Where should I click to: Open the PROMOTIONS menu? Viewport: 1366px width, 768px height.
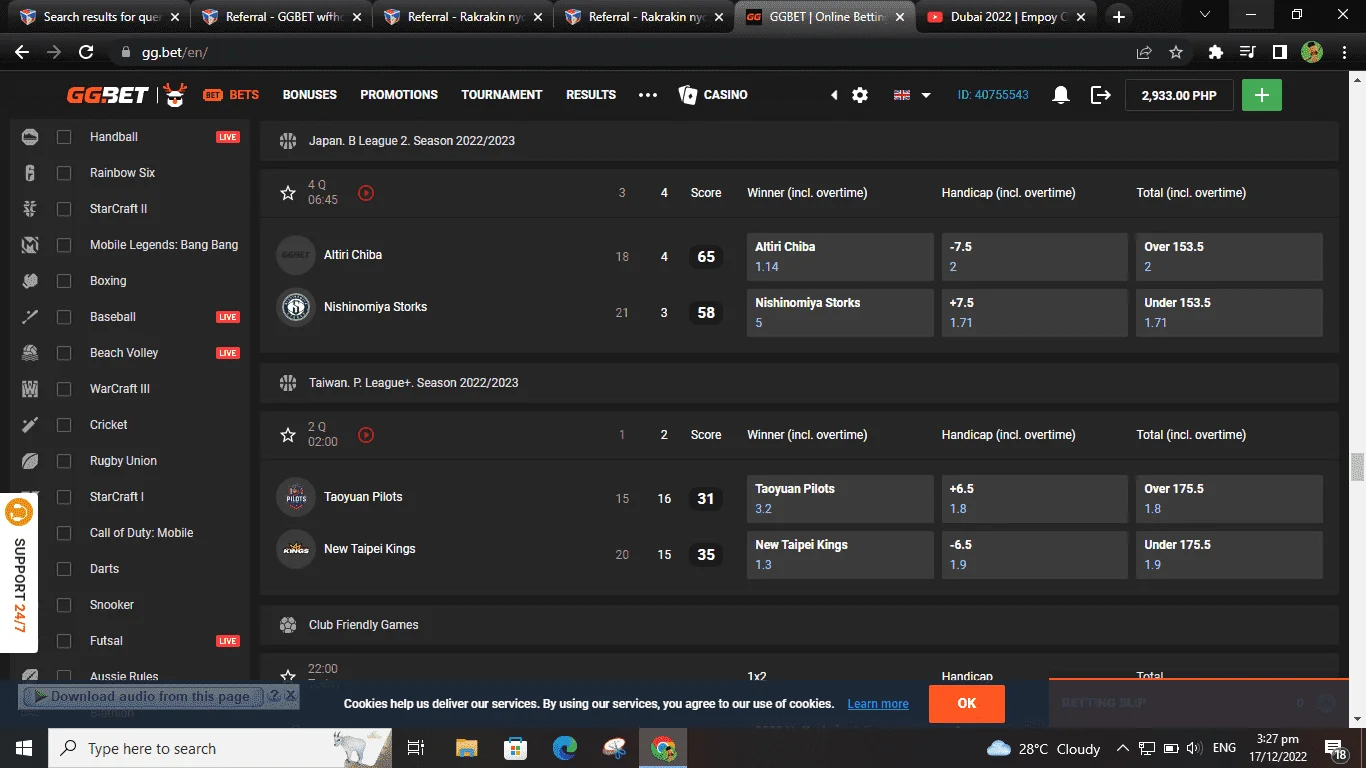(399, 95)
